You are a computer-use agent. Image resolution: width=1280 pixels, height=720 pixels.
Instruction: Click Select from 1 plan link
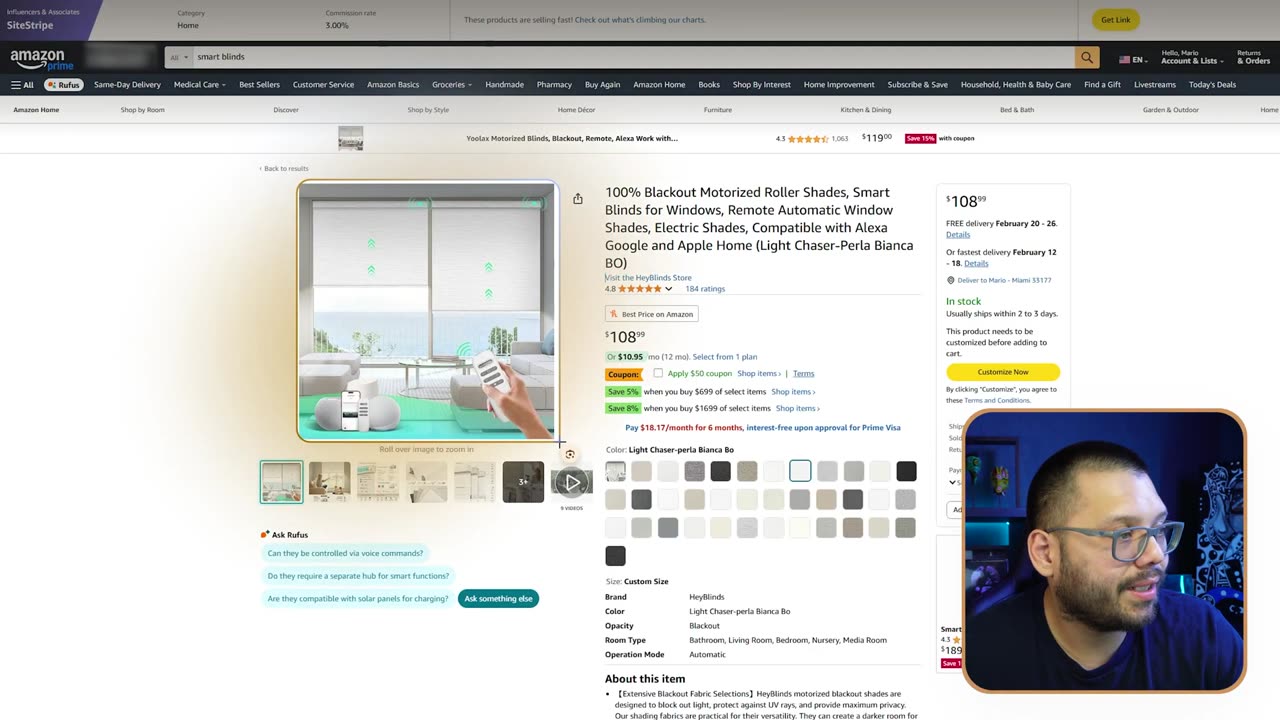(725, 357)
